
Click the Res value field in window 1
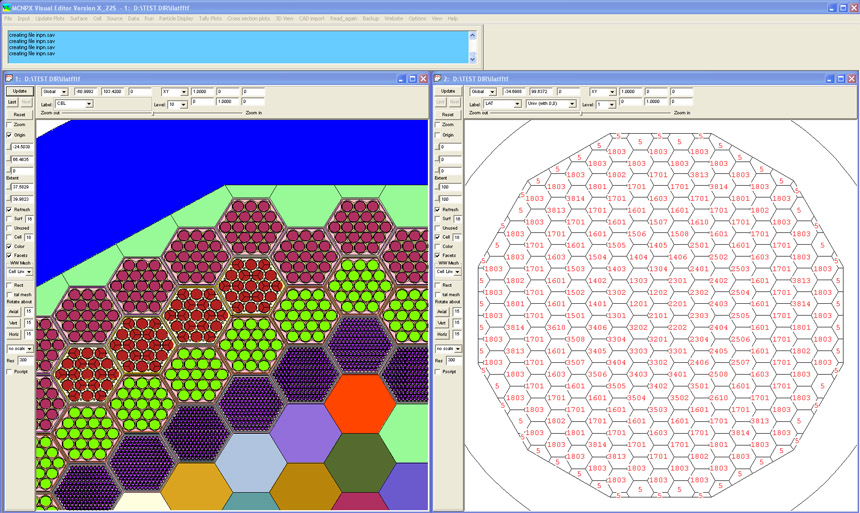point(25,360)
